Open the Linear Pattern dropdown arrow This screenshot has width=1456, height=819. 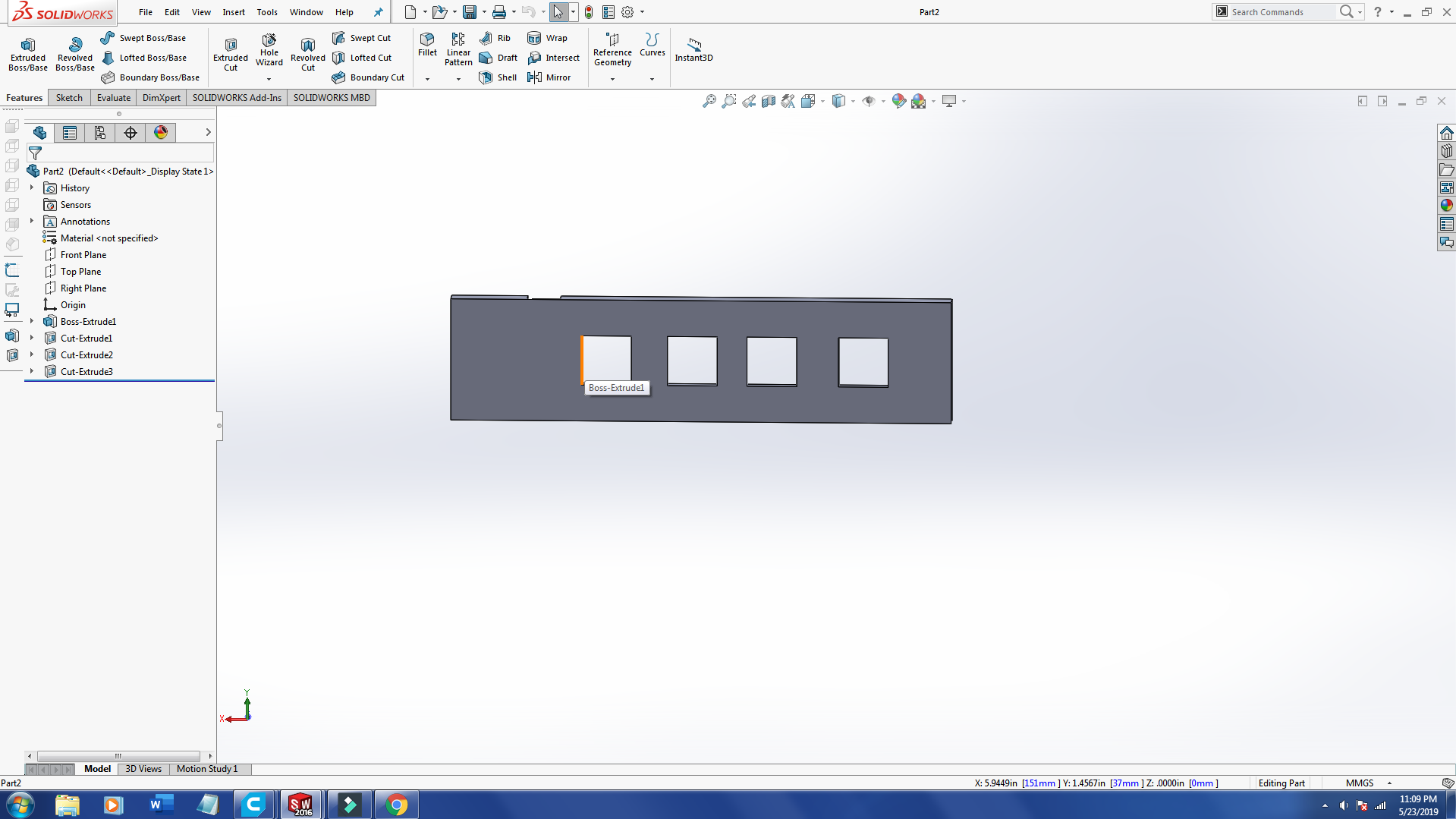click(x=458, y=79)
